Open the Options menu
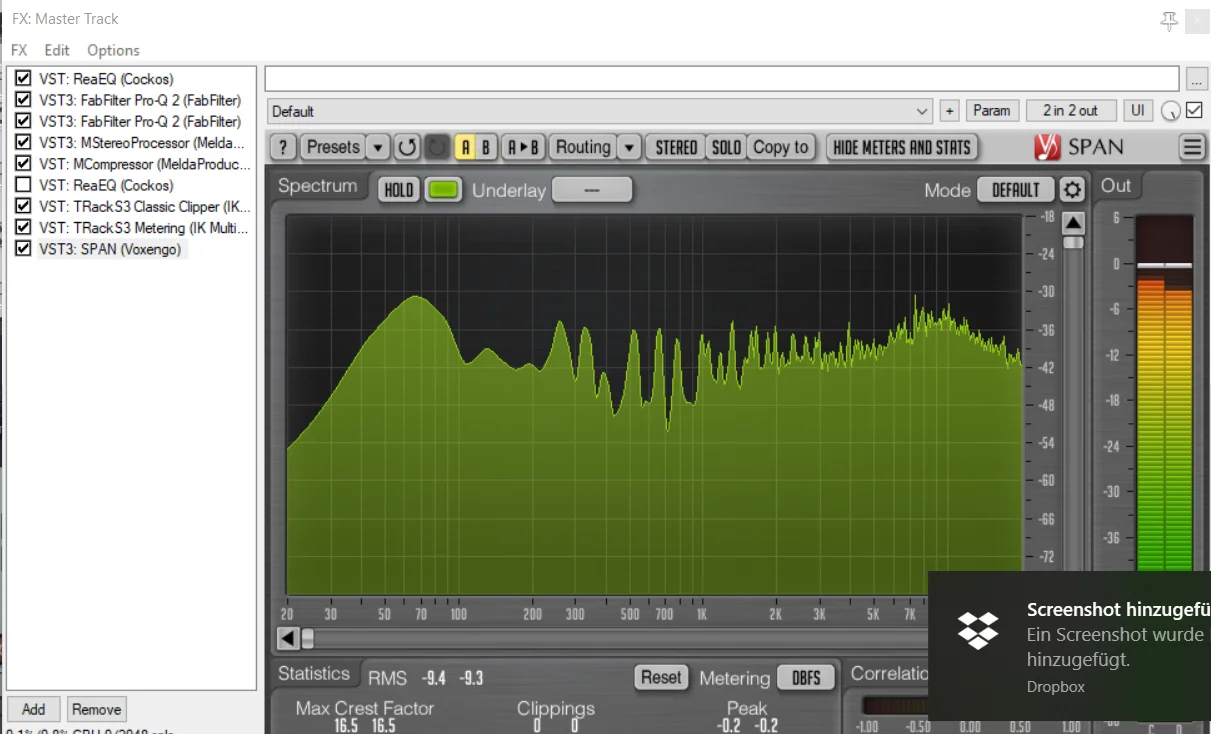1211x734 pixels. click(113, 50)
